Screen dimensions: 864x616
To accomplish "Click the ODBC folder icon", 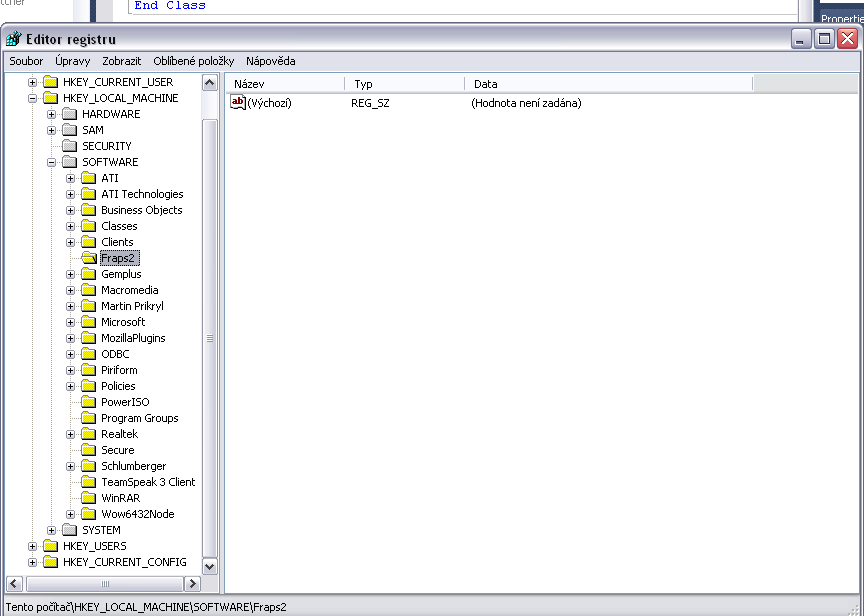I will click(x=89, y=354).
